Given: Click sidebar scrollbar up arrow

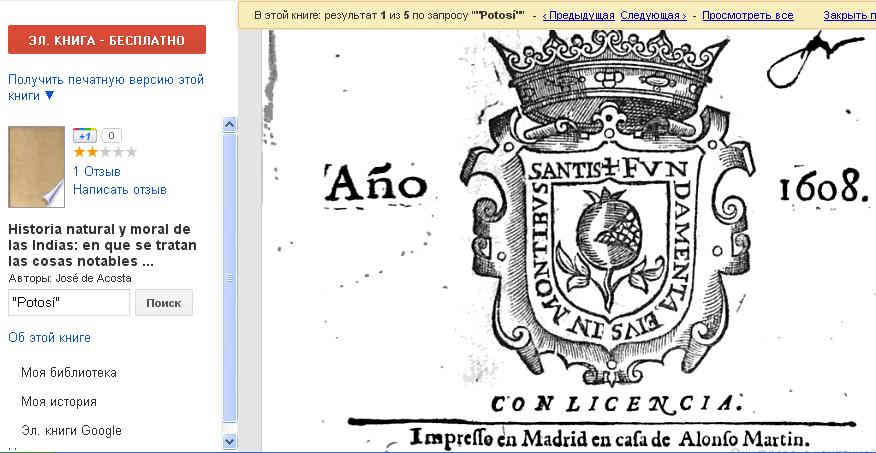Looking at the screenshot, I should point(229,125).
